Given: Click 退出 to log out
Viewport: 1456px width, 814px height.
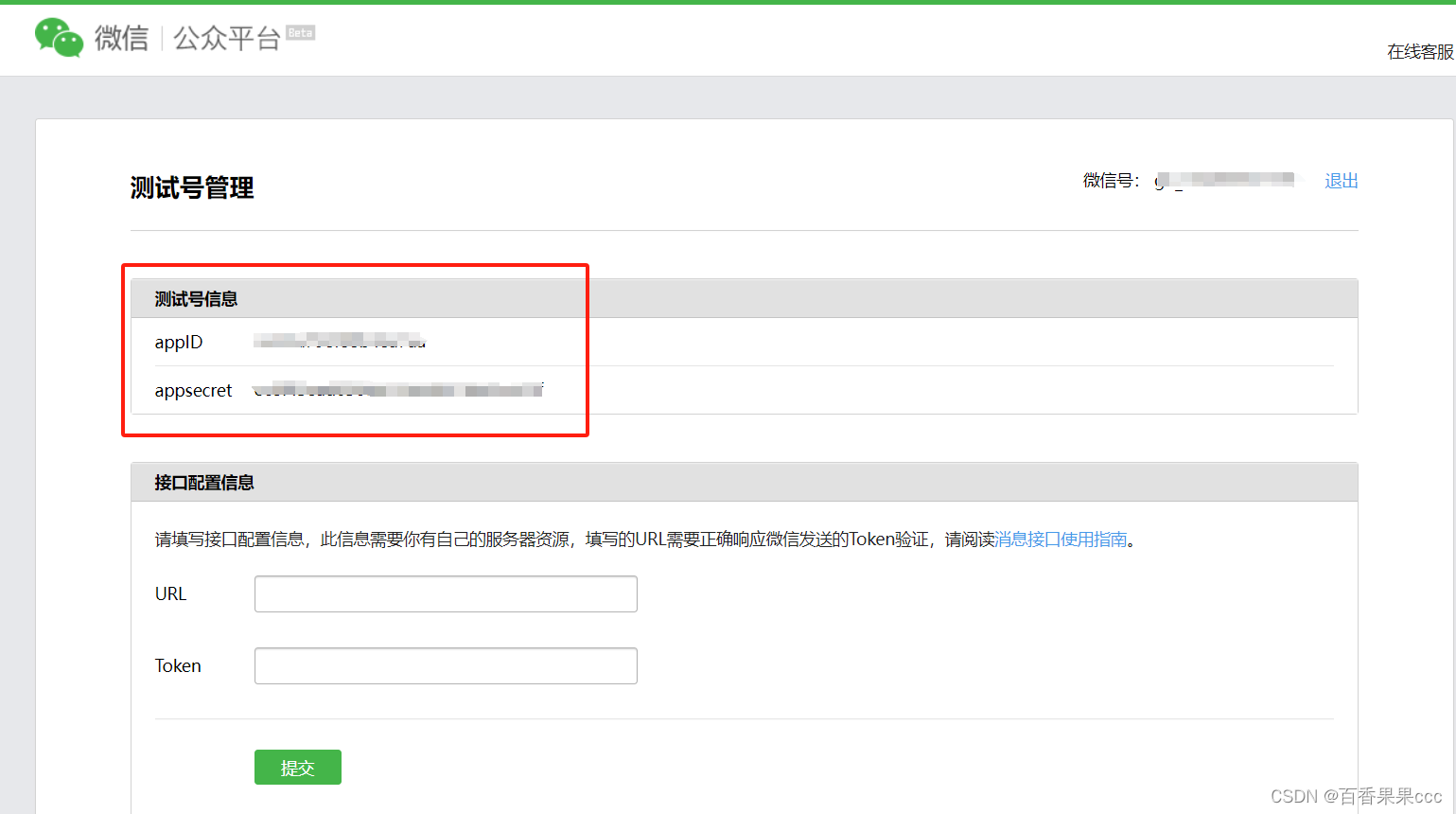Looking at the screenshot, I should (1341, 181).
